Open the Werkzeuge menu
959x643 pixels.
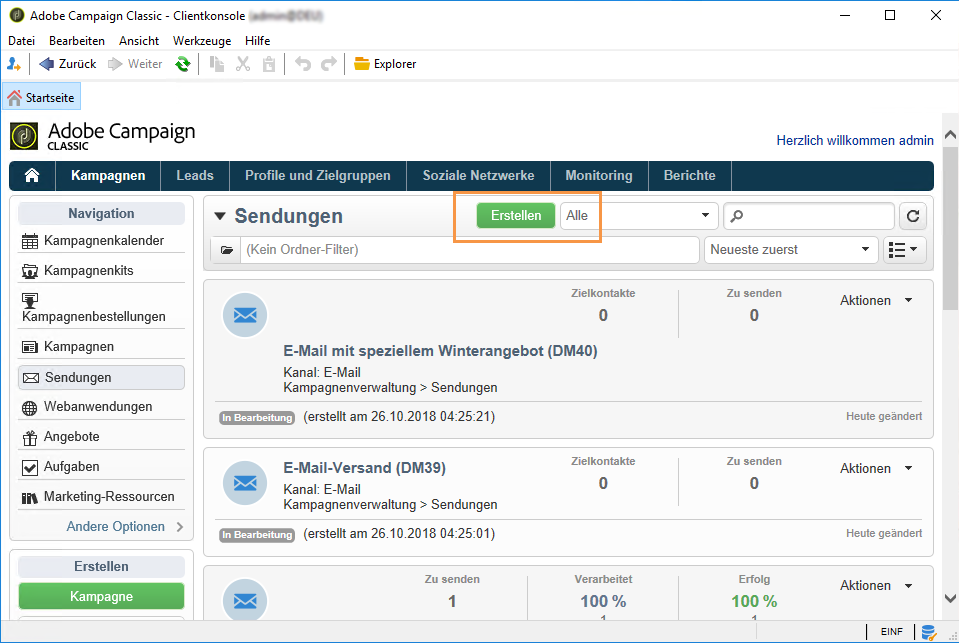[202, 40]
